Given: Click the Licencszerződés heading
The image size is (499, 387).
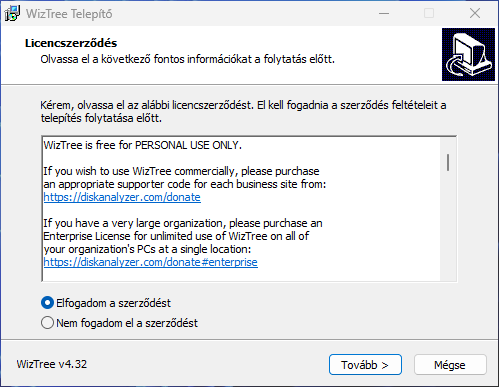Looking at the screenshot, I should [71, 43].
